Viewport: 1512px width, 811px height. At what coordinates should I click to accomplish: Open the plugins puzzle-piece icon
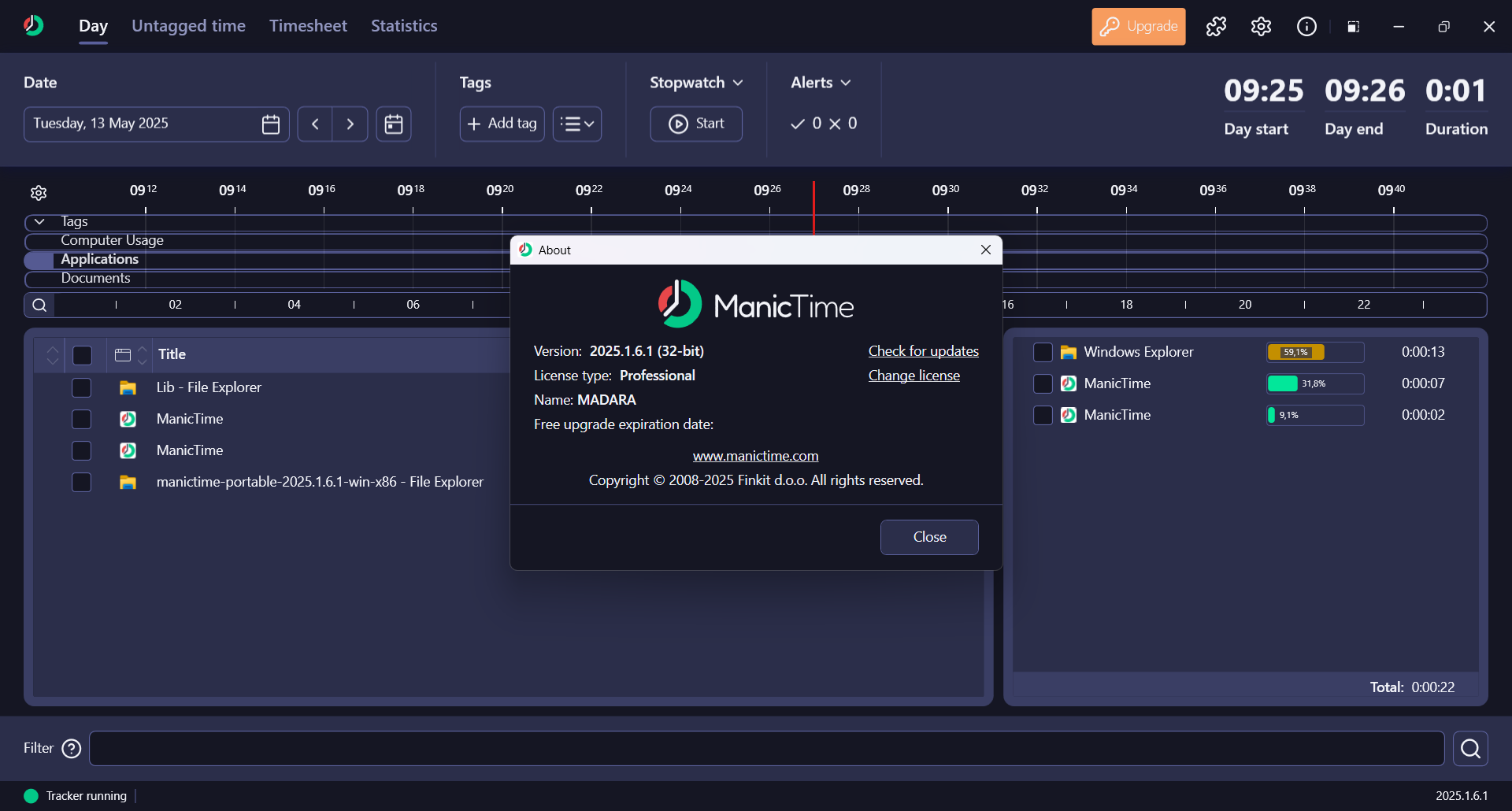1216,27
